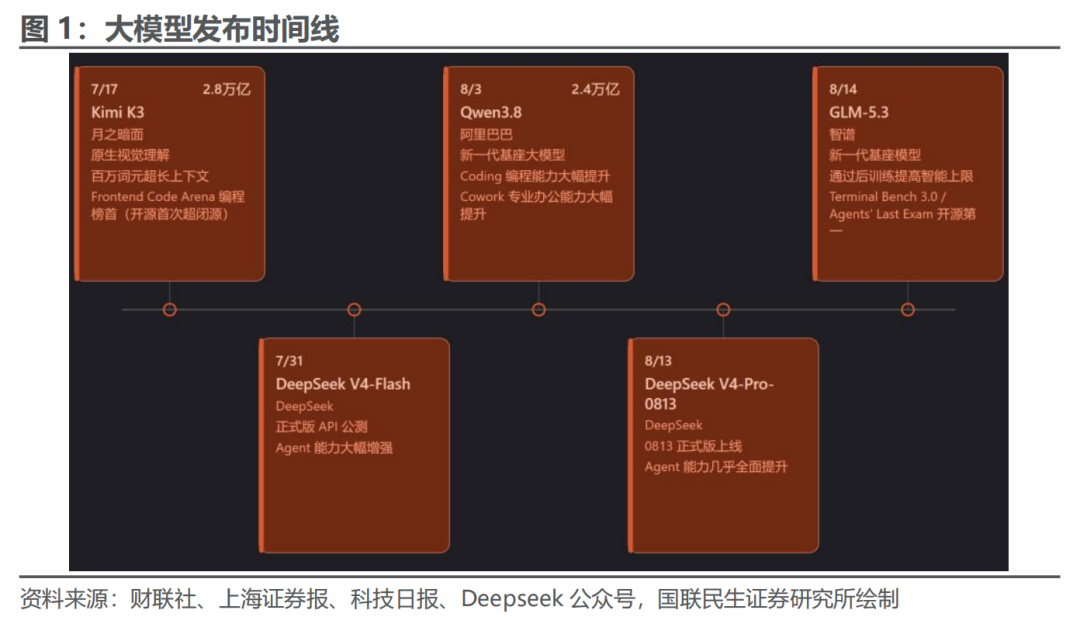Click the 阿里巴巴 company label

(486, 134)
